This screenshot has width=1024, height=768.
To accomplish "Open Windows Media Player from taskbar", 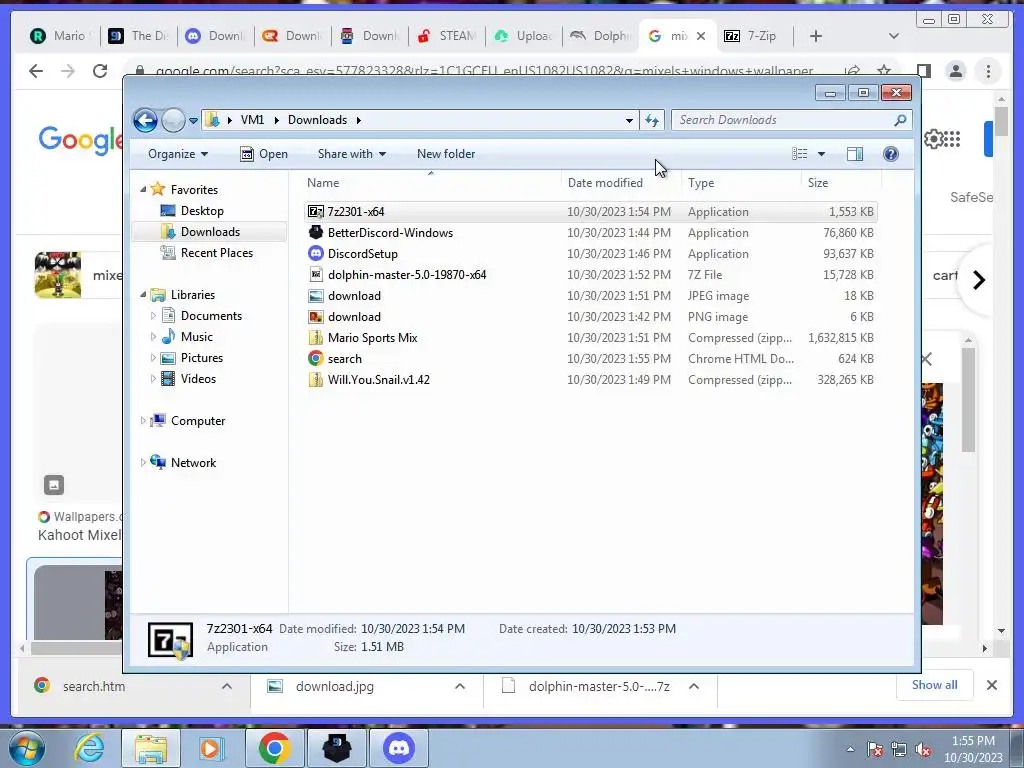I will tap(211, 748).
